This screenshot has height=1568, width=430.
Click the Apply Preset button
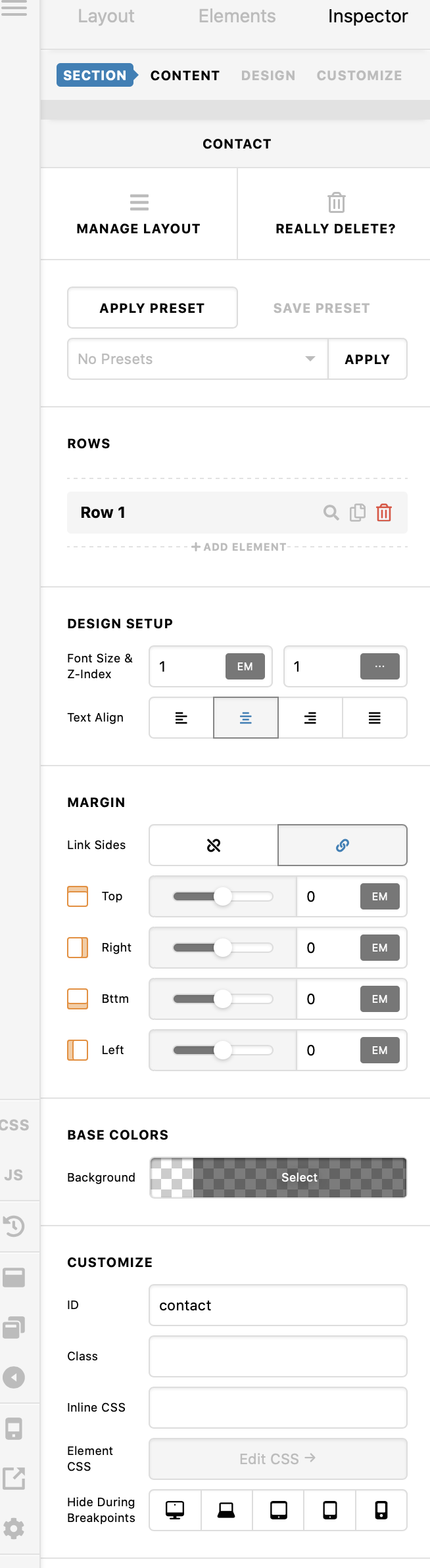(153, 308)
